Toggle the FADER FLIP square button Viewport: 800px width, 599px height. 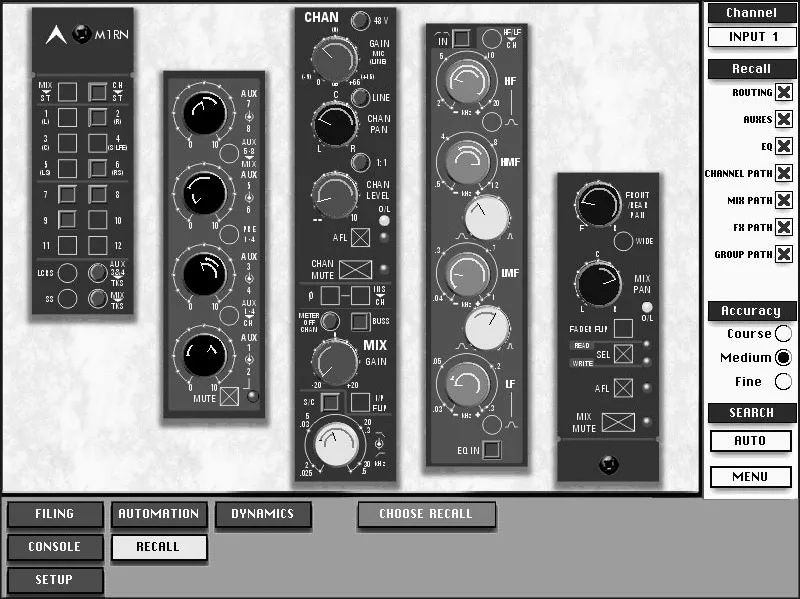coord(623,329)
